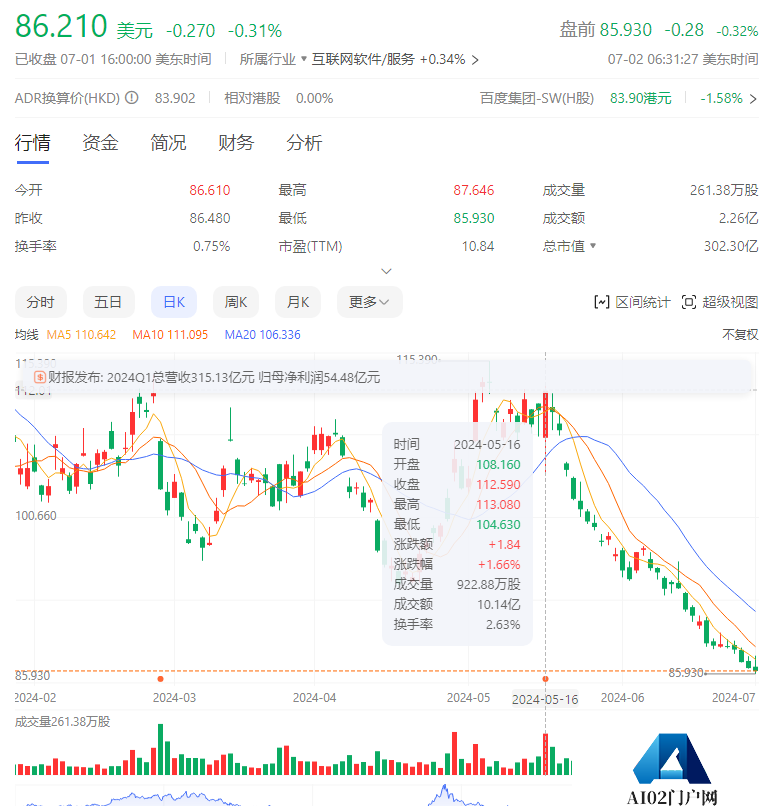
Task: Click the orange event marker at 2024-05-16
Action: point(545,679)
